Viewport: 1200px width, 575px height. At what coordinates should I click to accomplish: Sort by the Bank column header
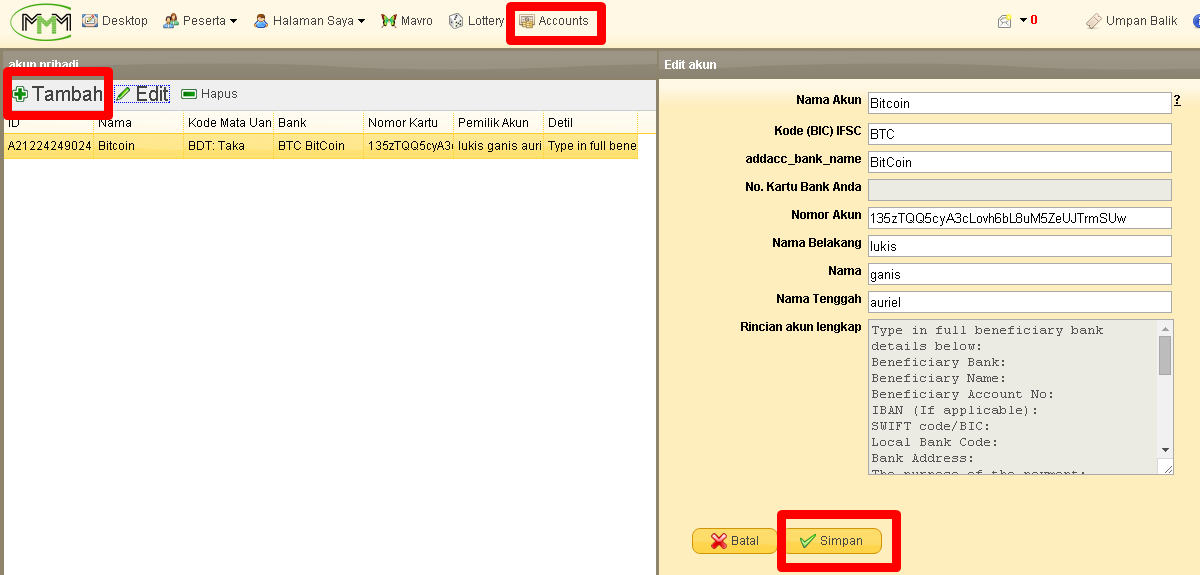click(x=319, y=123)
